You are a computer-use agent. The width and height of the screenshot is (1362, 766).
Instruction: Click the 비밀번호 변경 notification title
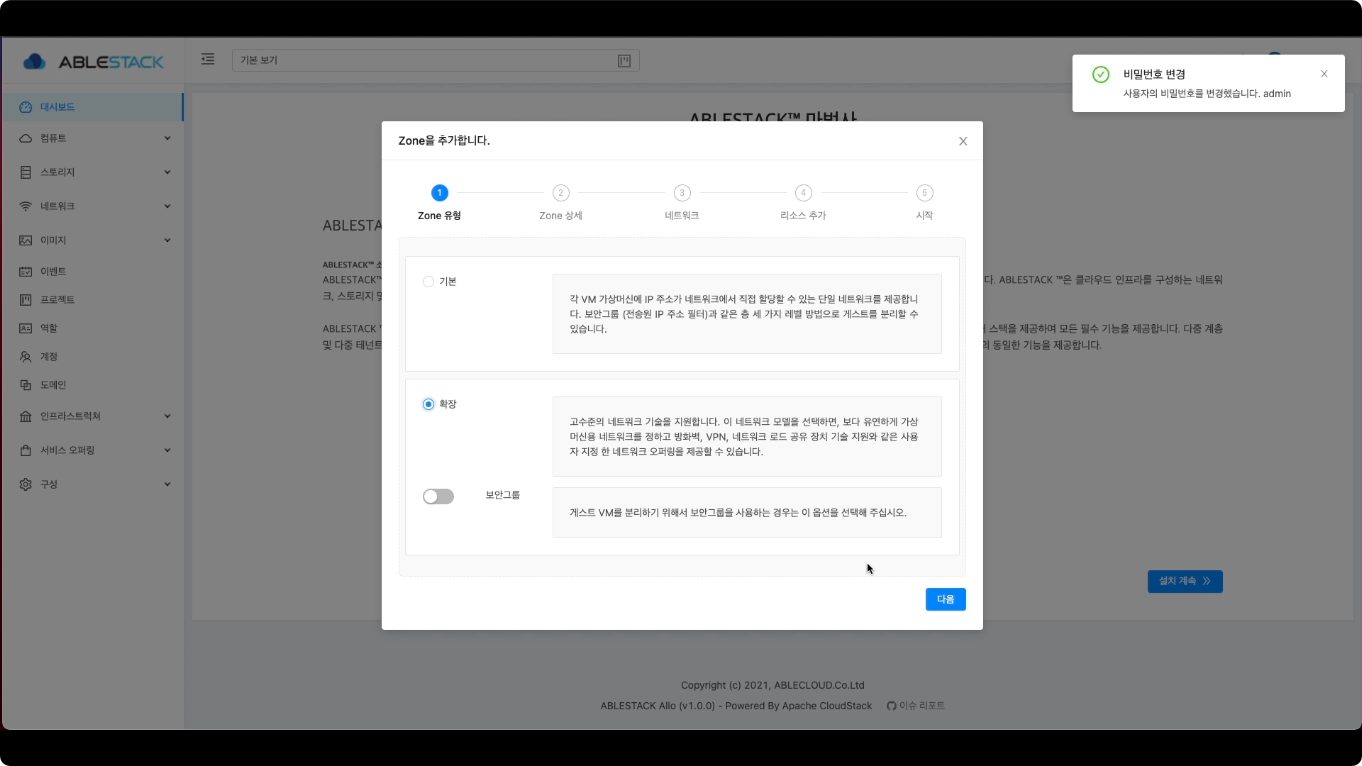pos(1154,74)
